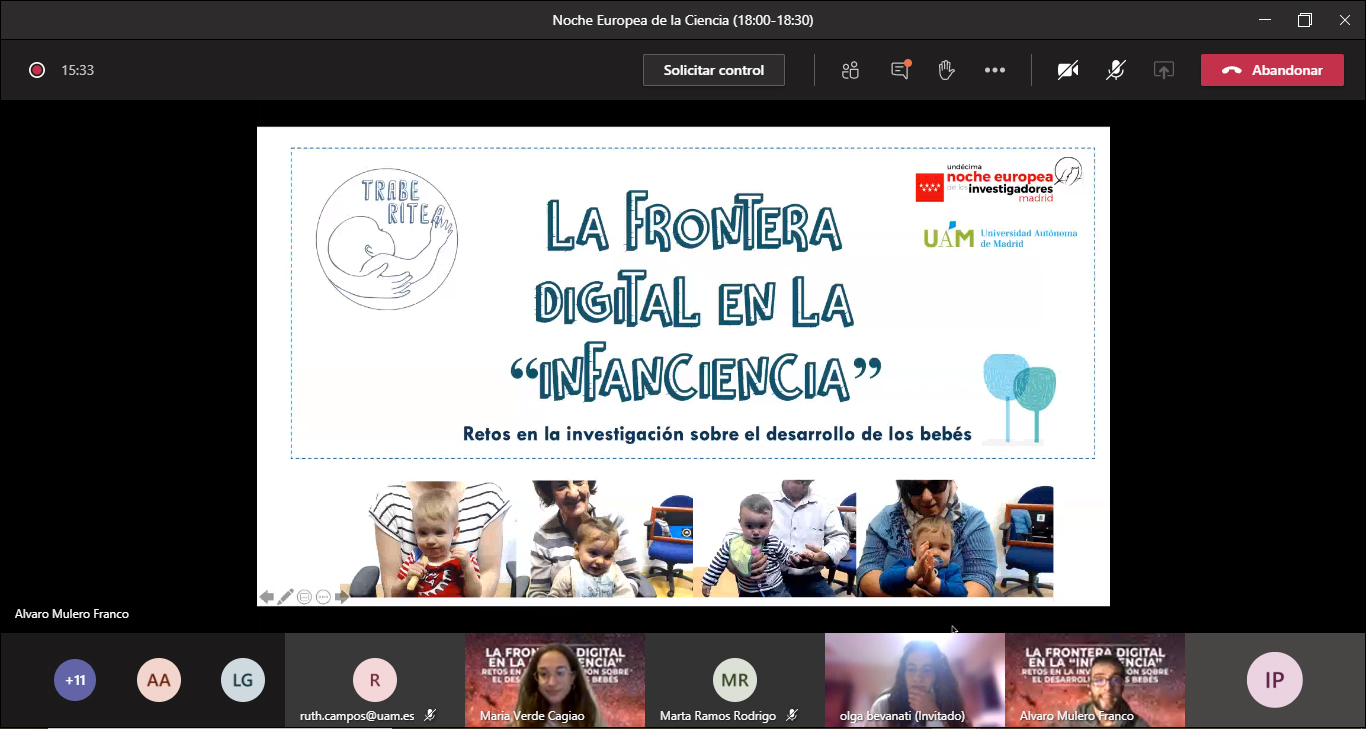Click the red recording indicator
Image resolution: width=1366 pixels, height=729 pixels.
coord(37,70)
